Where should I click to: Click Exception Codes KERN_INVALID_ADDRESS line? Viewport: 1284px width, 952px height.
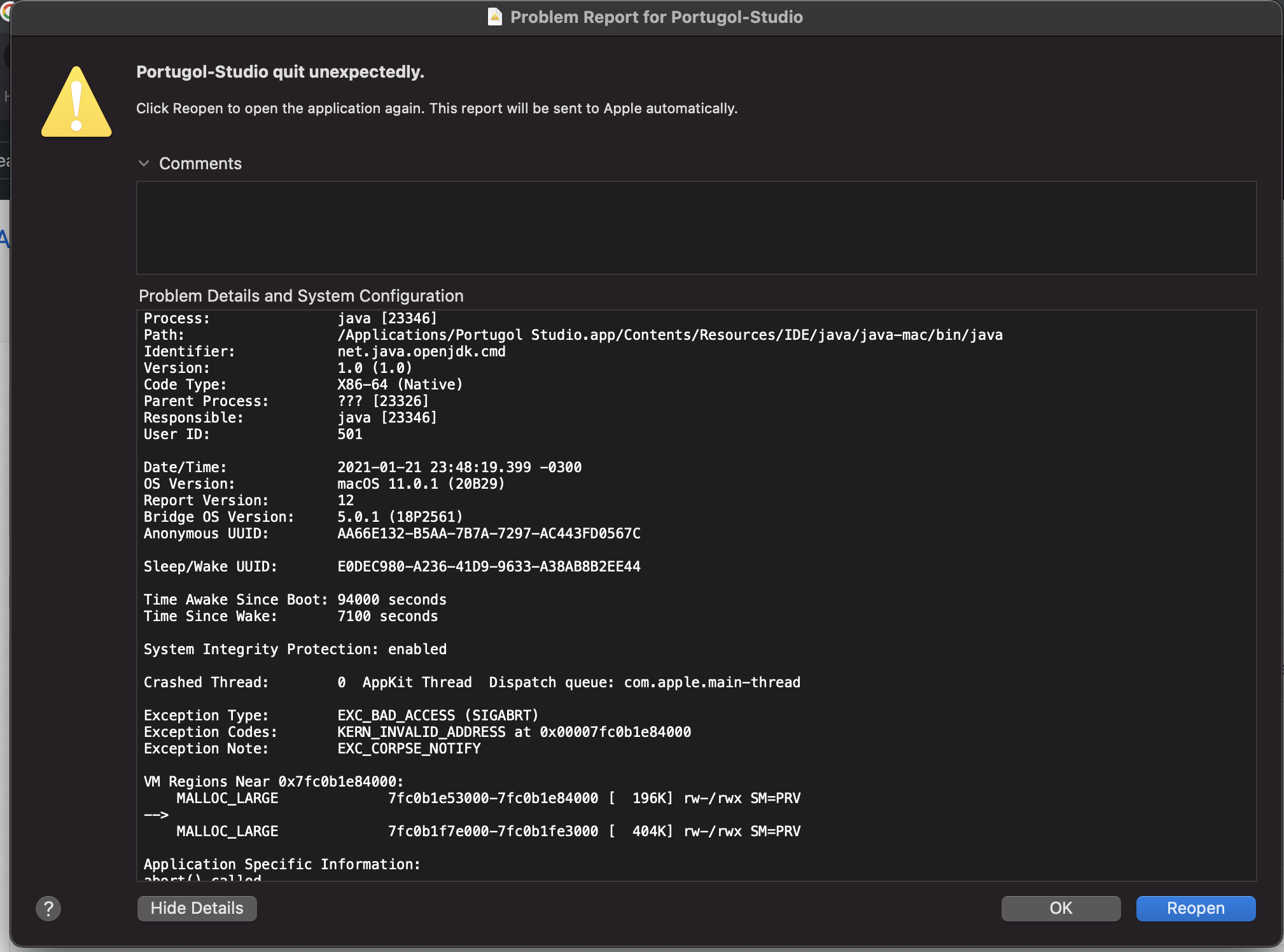(x=417, y=732)
